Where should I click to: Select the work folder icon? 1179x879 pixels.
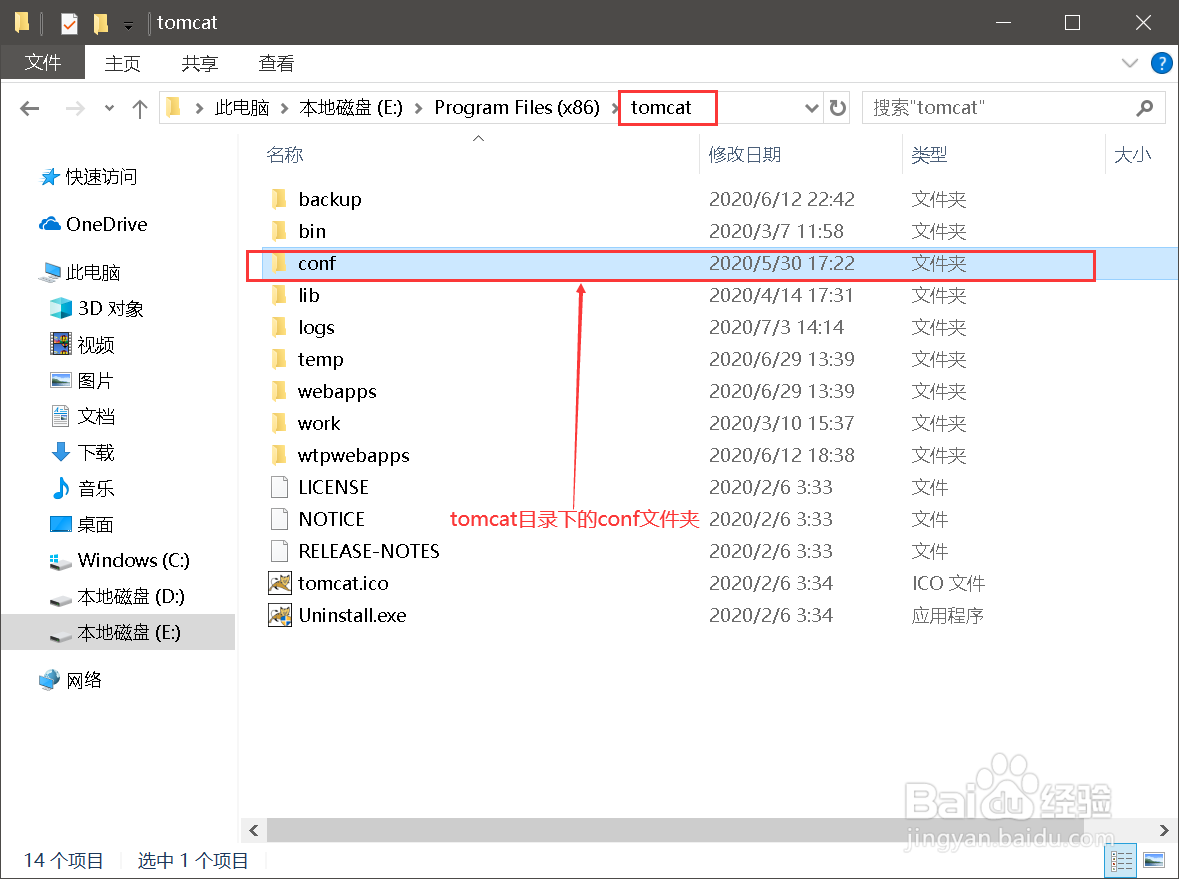279,423
